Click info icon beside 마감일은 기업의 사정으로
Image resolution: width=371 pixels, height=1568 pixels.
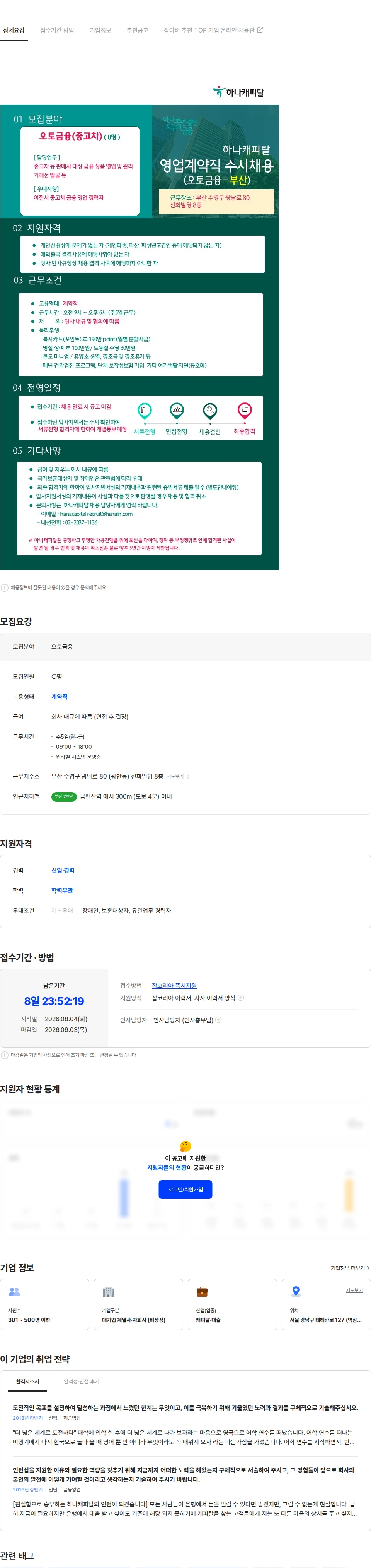(5, 1055)
